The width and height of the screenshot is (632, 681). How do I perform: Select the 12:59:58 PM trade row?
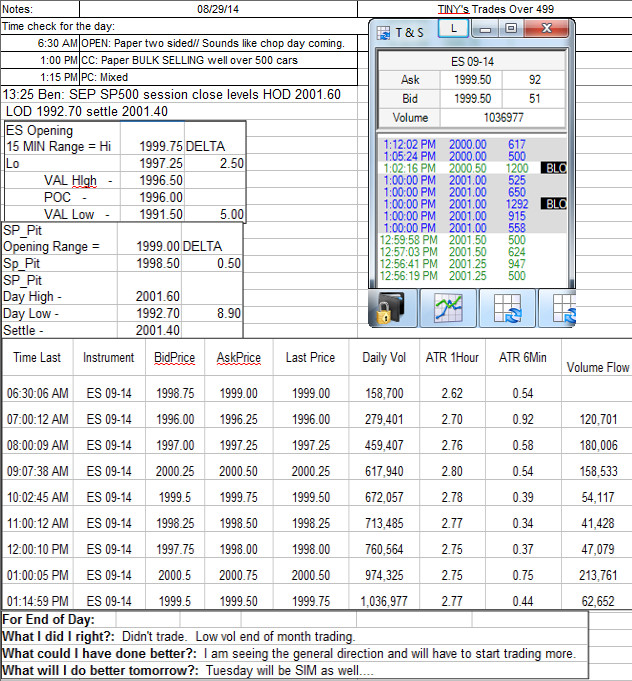473,240
